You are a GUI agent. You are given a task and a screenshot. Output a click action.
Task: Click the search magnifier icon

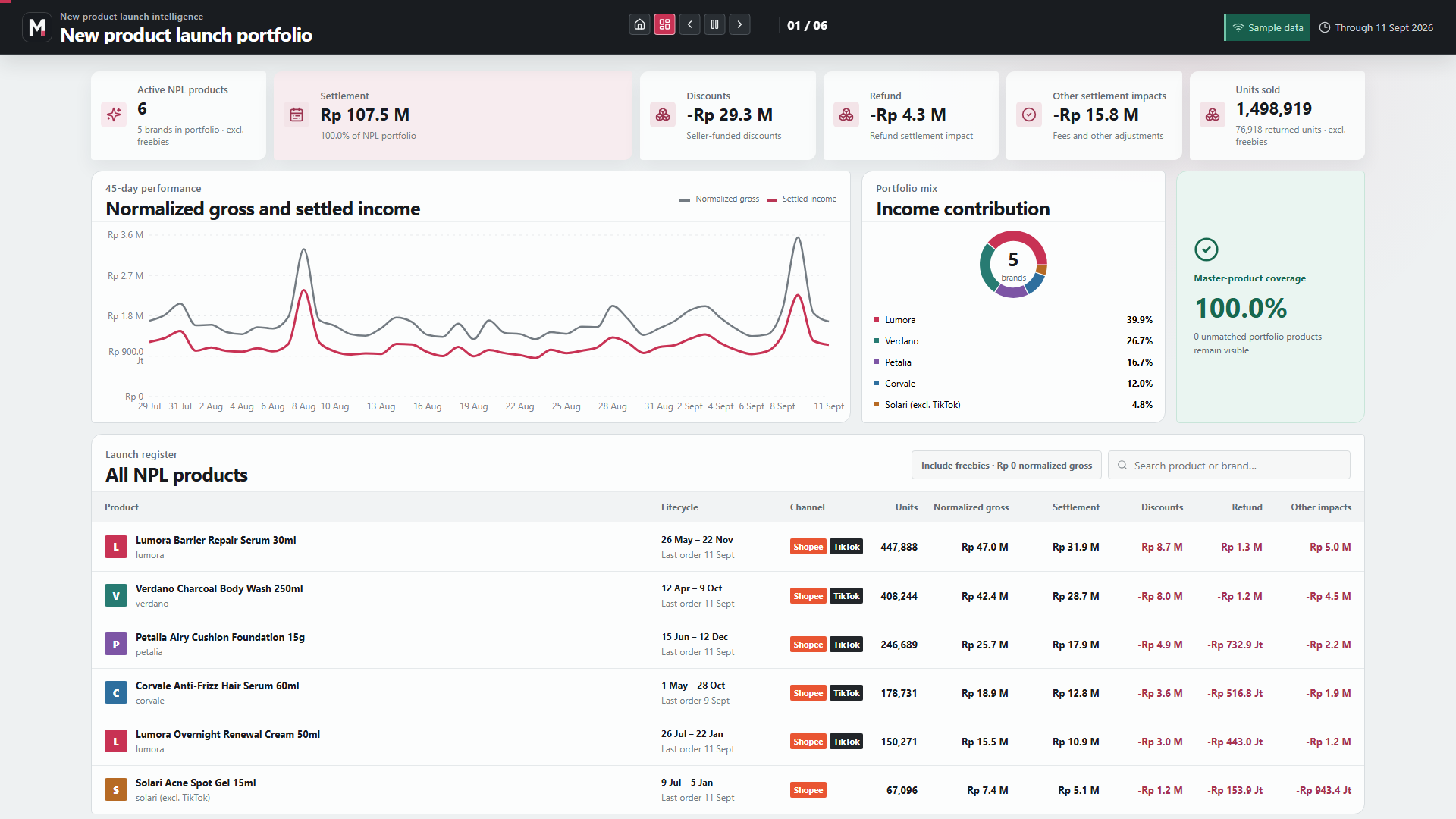click(x=1122, y=466)
